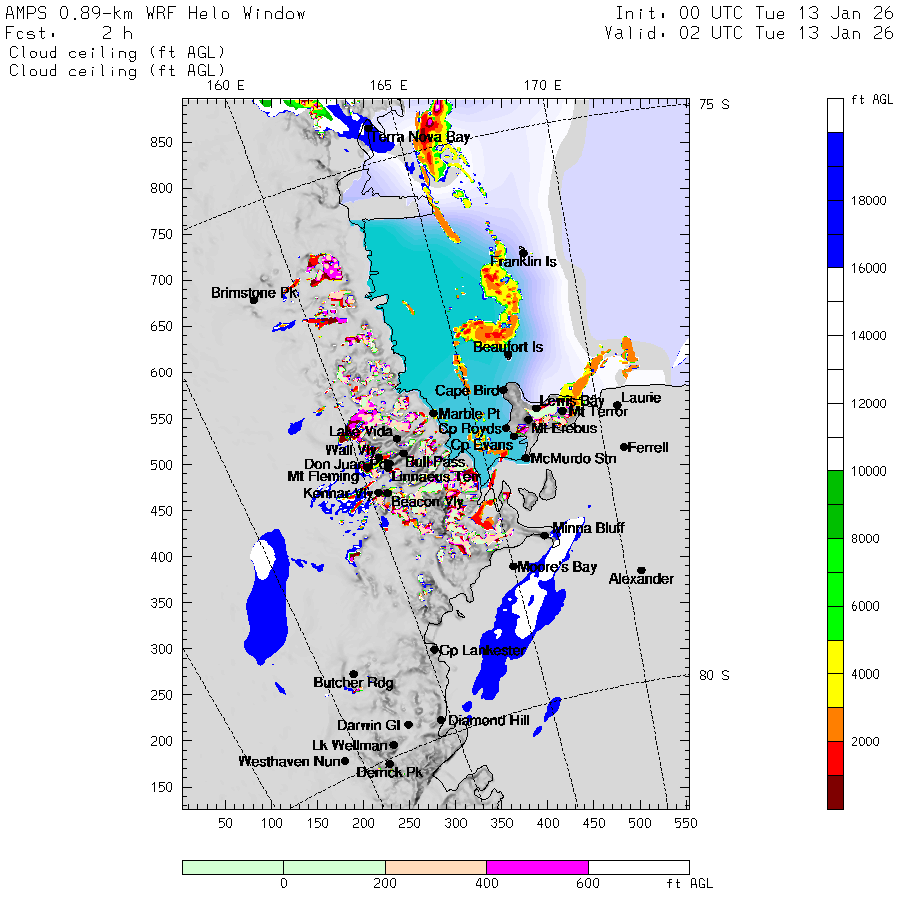
Task: Select the 'Cape Bird' label
Action: tap(467, 391)
